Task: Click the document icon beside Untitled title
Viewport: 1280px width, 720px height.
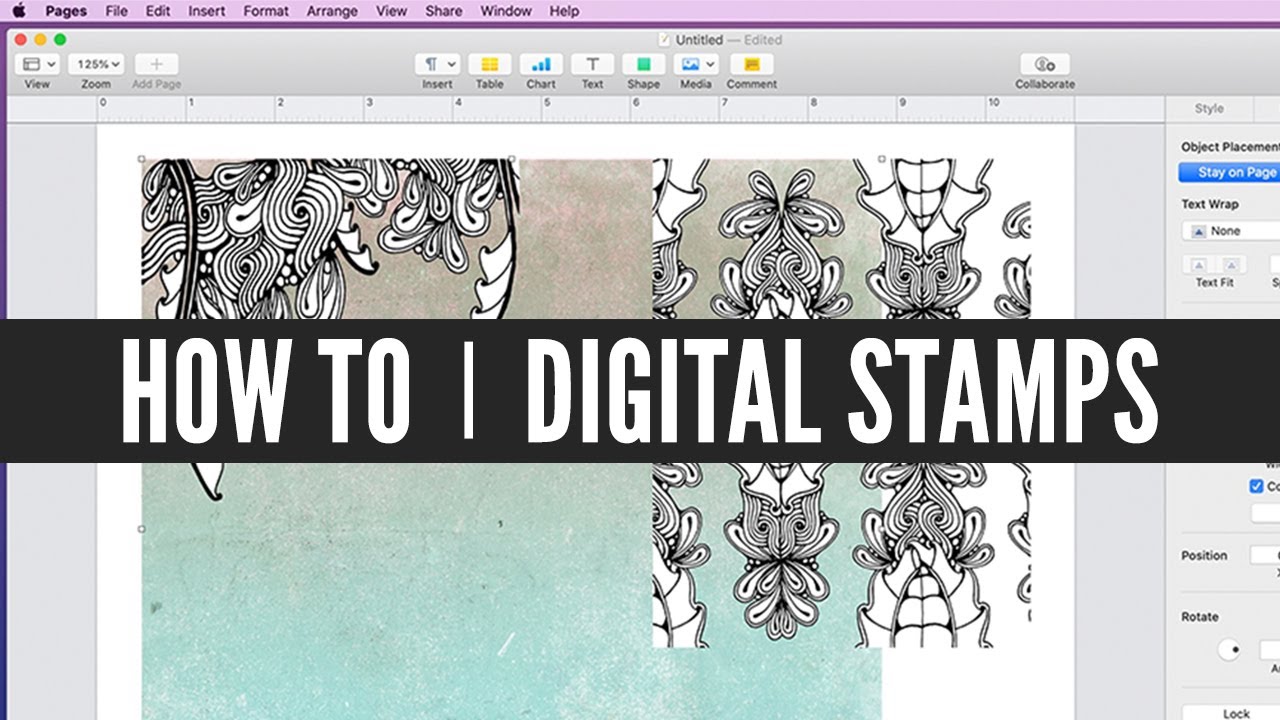Action: point(665,40)
